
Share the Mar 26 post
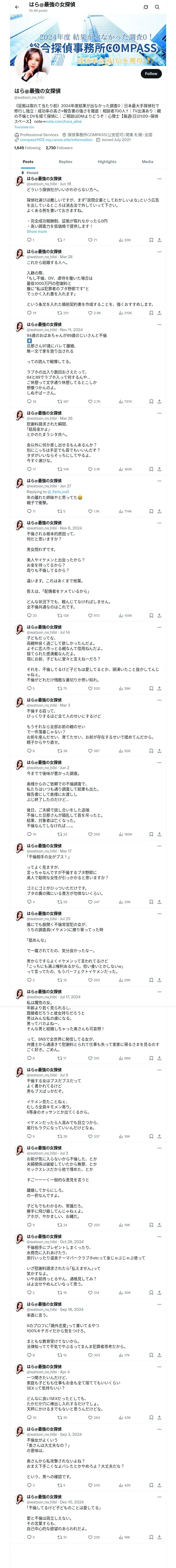tap(159, 469)
